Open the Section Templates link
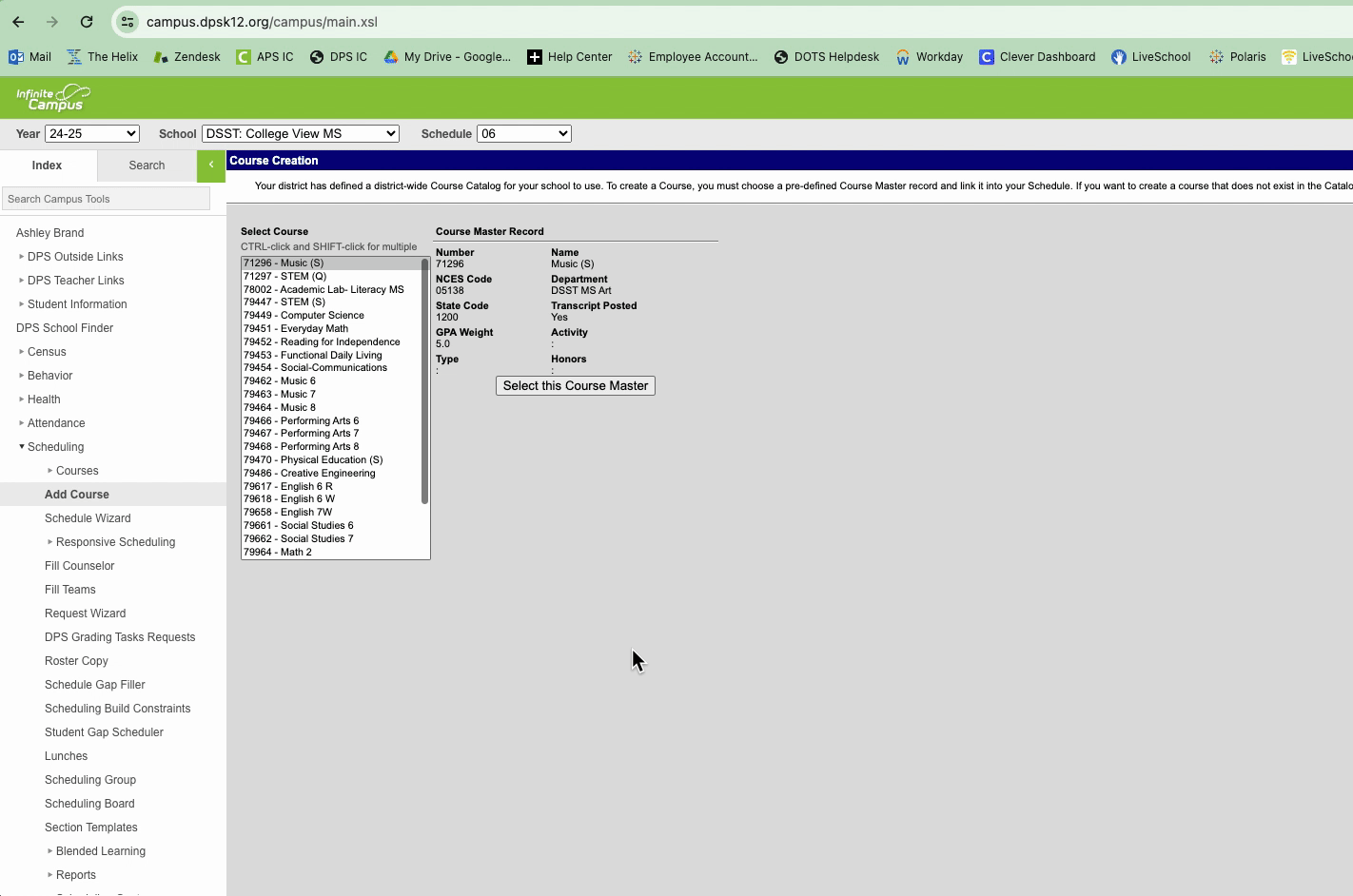 [x=90, y=828]
